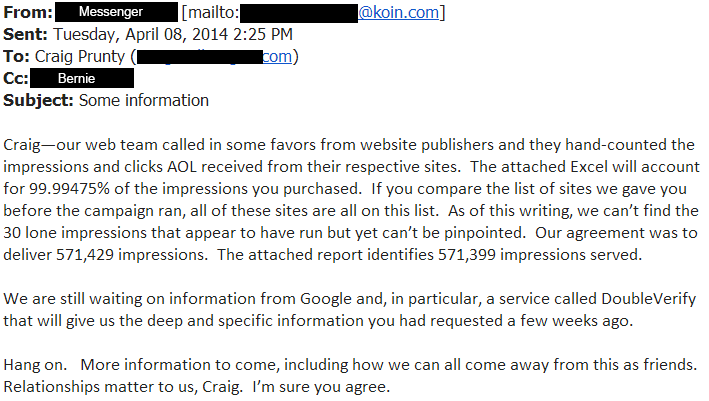Click the number '571,429' in the body
The width and height of the screenshot is (709, 401).
[x=85, y=255]
